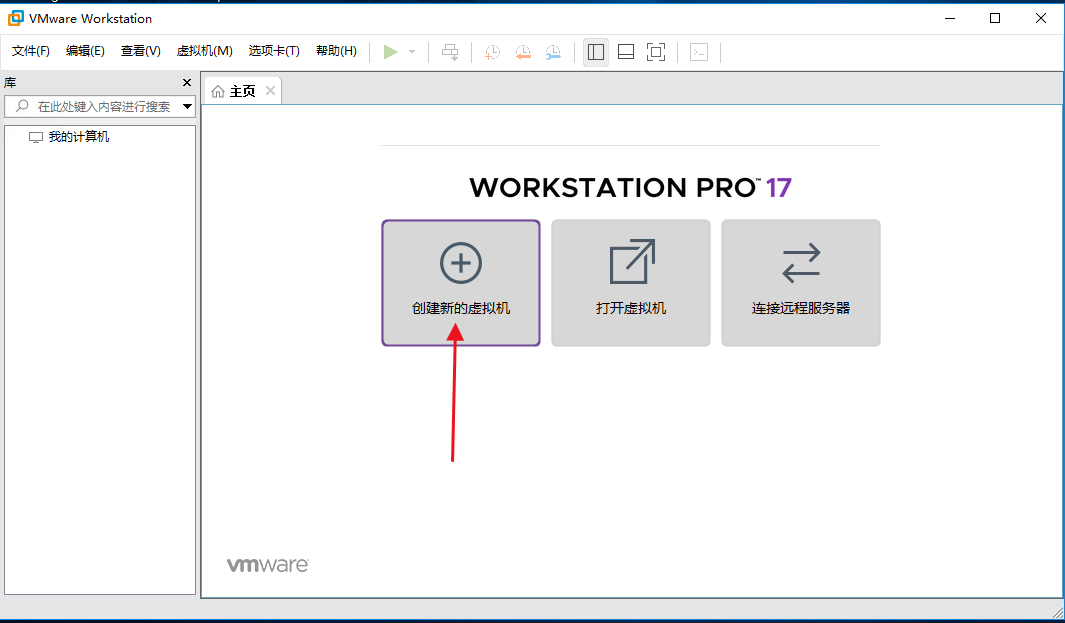Click the full screen mode icon

[x=655, y=52]
